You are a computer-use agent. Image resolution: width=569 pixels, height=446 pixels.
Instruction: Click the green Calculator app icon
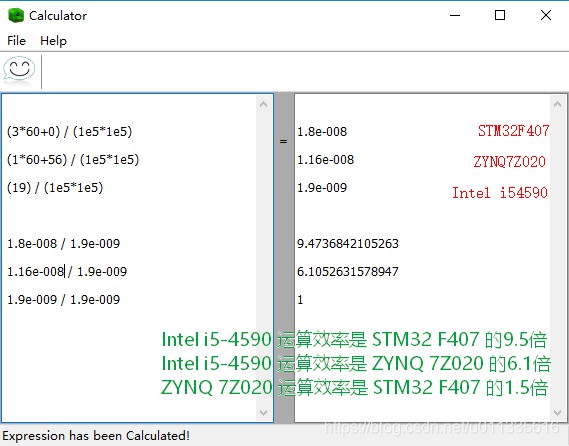tap(16, 16)
